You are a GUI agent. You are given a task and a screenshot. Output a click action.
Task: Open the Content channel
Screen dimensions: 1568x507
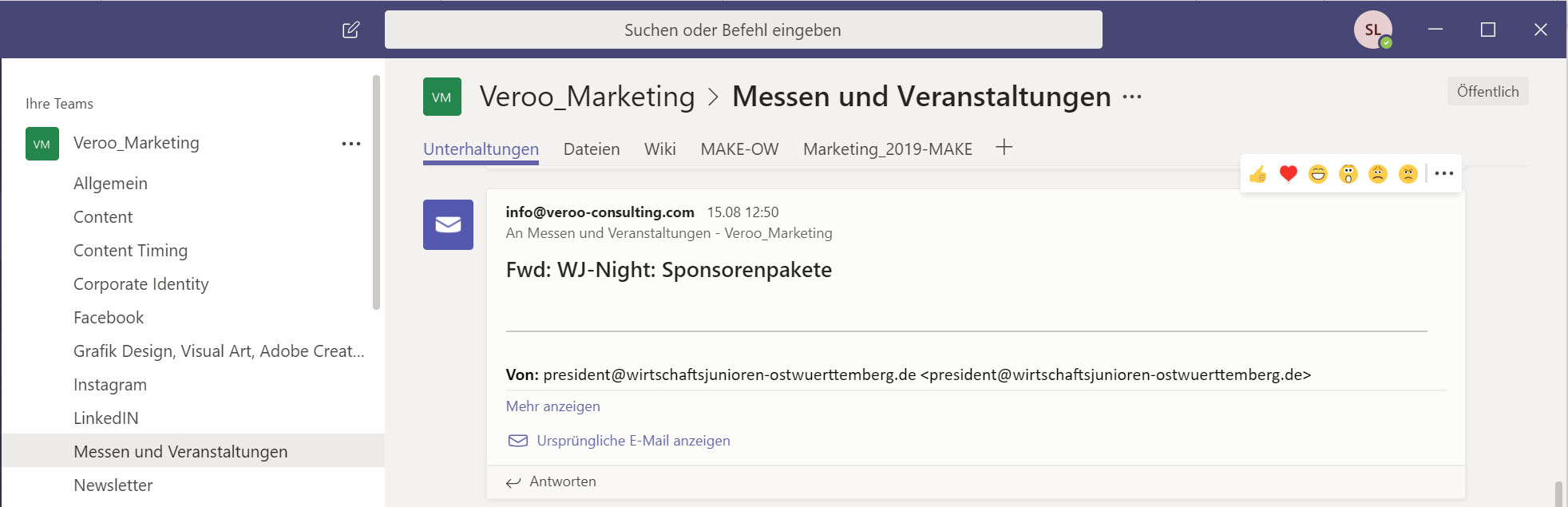[x=103, y=217]
